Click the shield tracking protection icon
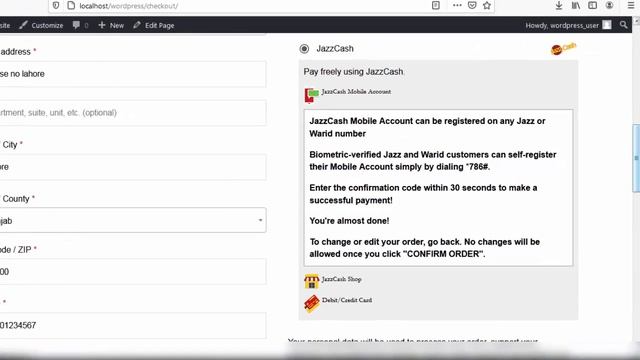This screenshot has height=360, width=640. [x=56, y=5]
